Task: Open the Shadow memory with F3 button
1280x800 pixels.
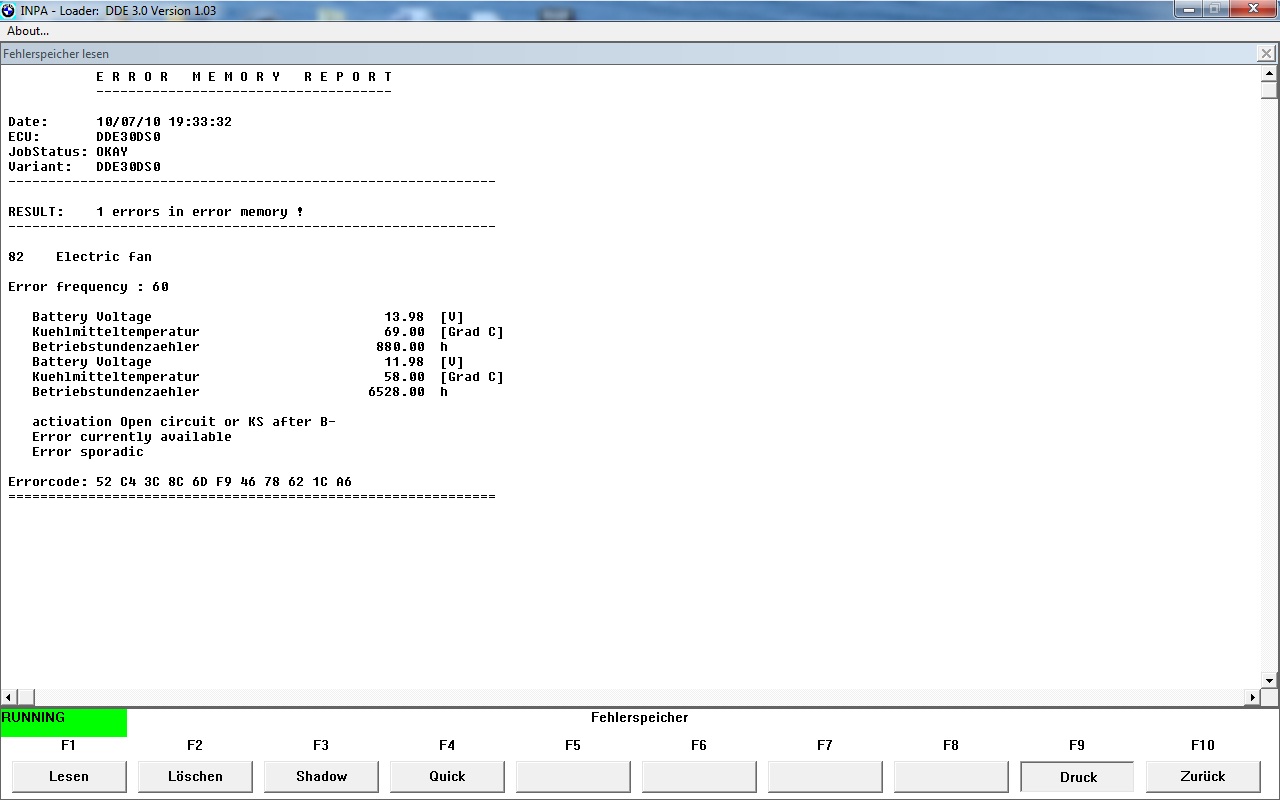Action: tap(321, 776)
